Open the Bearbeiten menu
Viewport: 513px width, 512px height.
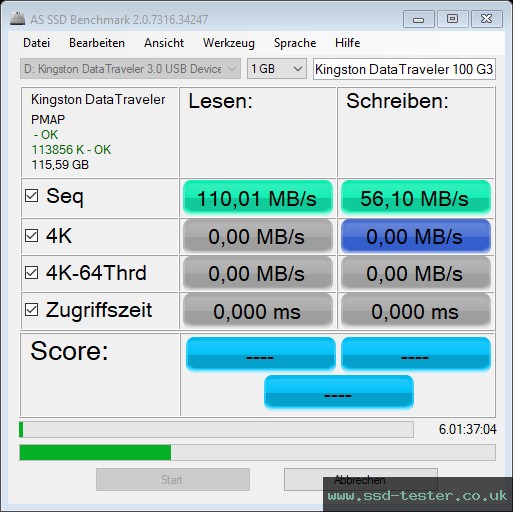pos(97,43)
